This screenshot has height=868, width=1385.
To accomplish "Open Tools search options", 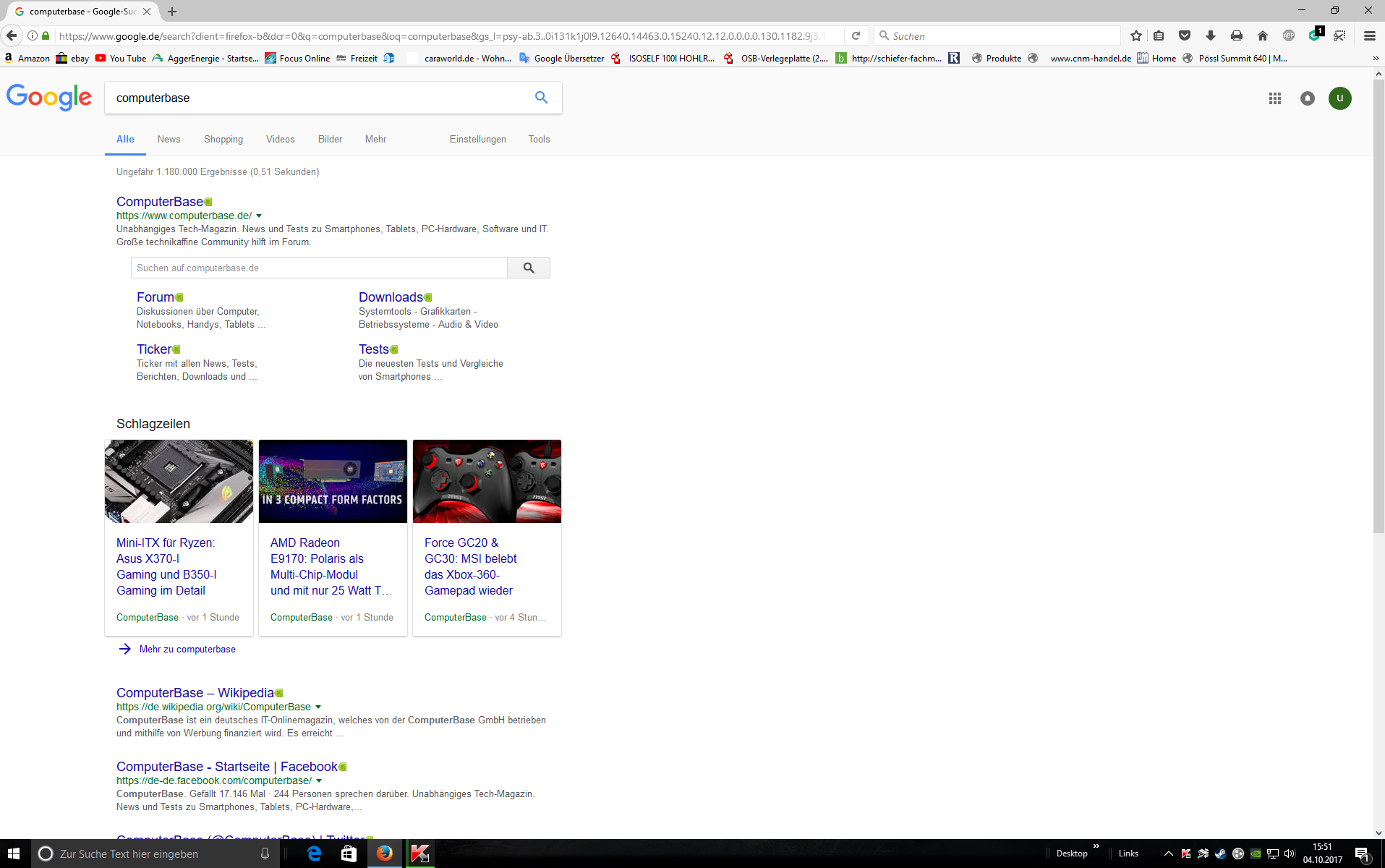I will coord(539,139).
